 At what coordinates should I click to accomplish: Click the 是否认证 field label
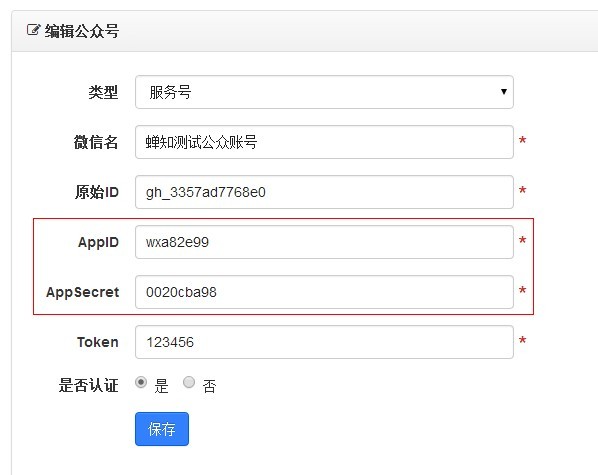tap(88, 385)
